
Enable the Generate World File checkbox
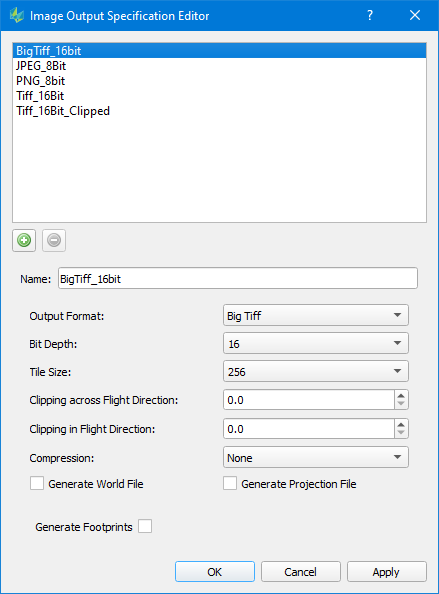point(37,483)
